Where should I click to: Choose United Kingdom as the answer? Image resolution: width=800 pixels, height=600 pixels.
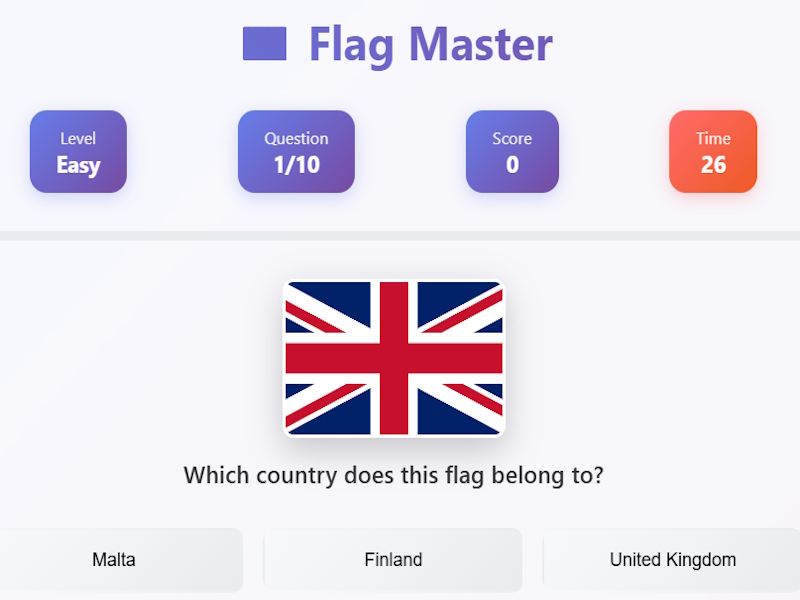coord(672,560)
